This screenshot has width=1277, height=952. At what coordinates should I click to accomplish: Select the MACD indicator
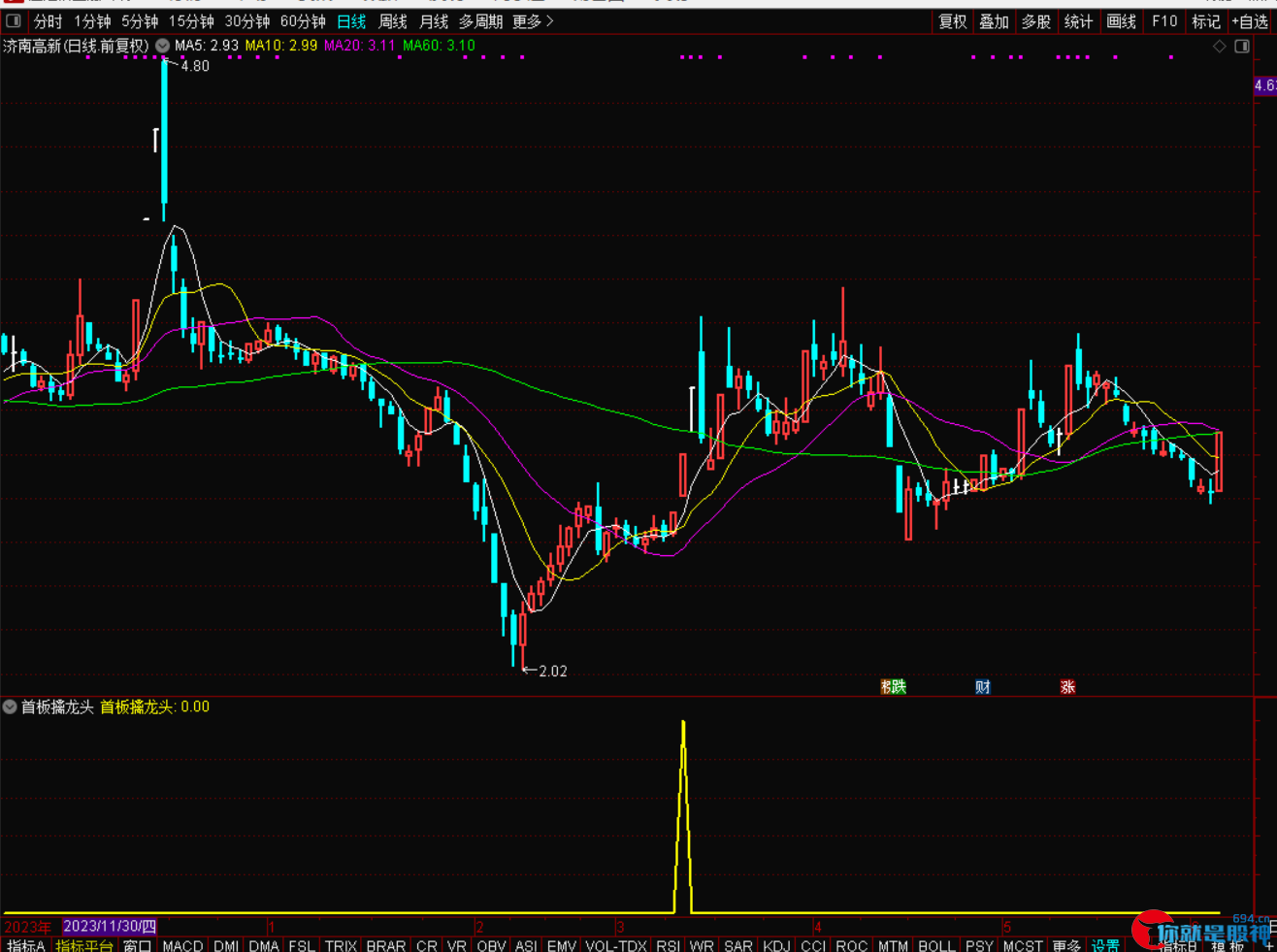click(x=182, y=945)
